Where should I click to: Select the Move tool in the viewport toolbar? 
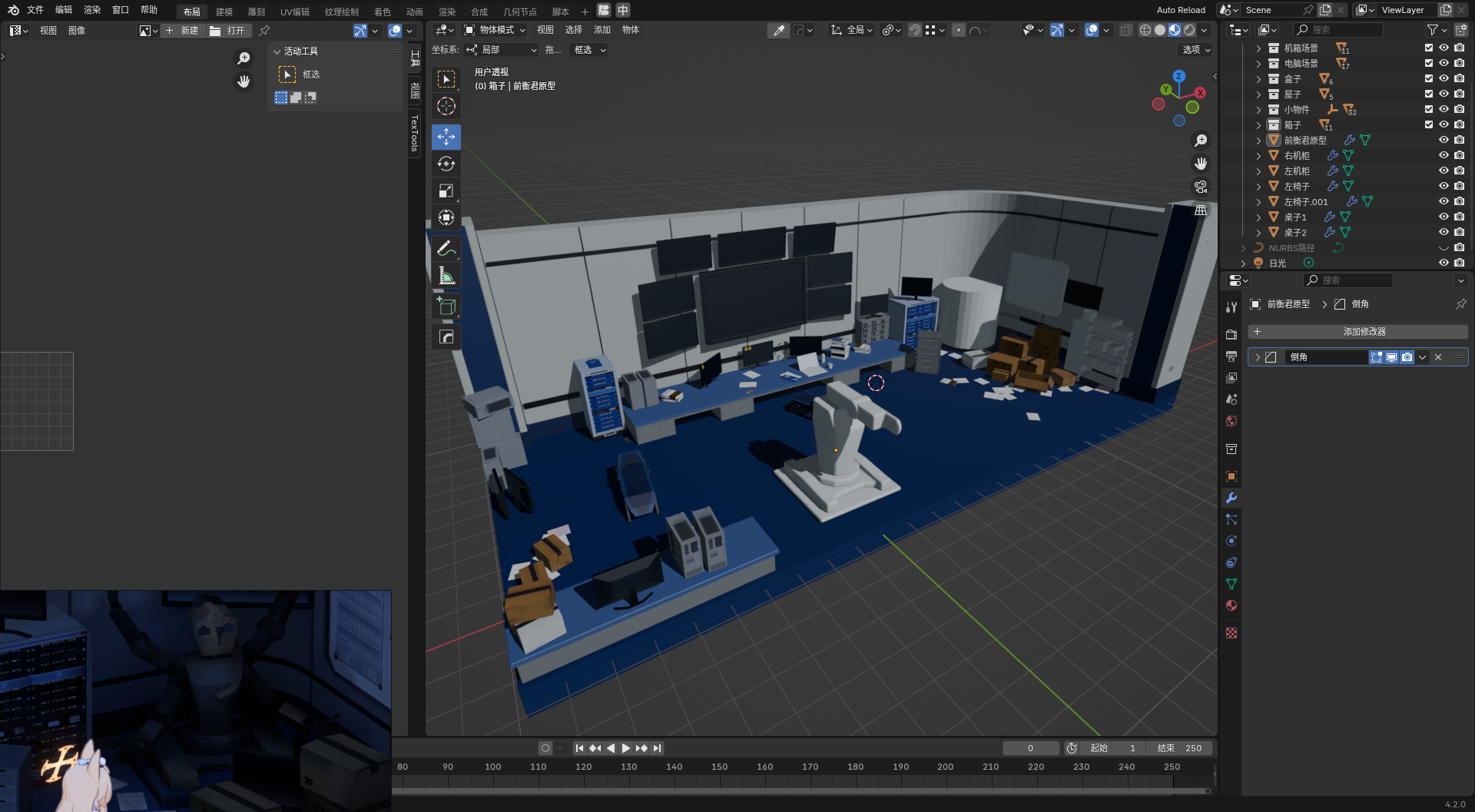(x=446, y=137)
